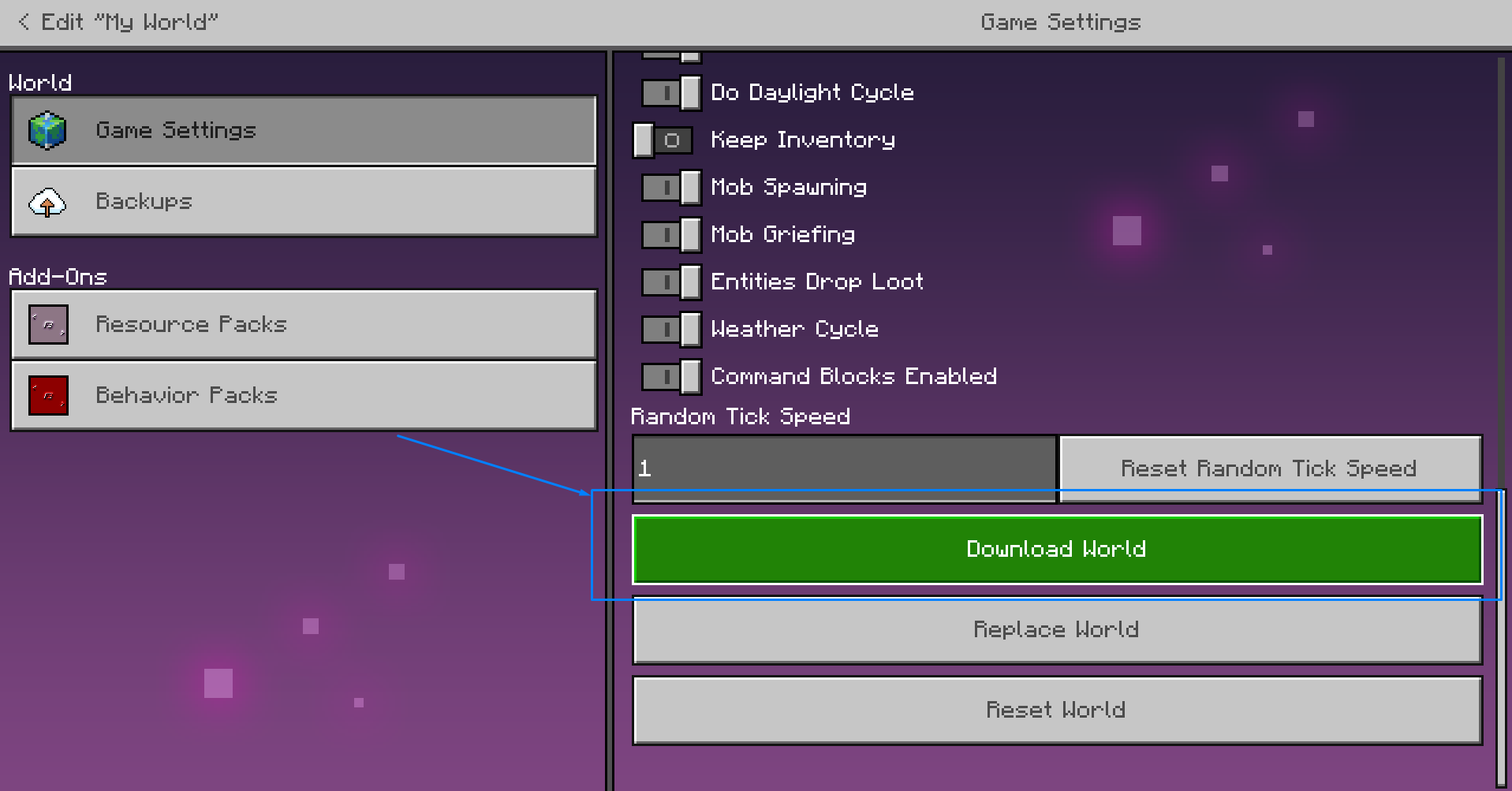The width and height of the screenshot is (1512, 791).
Task: Toggle Command Blocks Enabled switch
Action: [x=671, y=377]
